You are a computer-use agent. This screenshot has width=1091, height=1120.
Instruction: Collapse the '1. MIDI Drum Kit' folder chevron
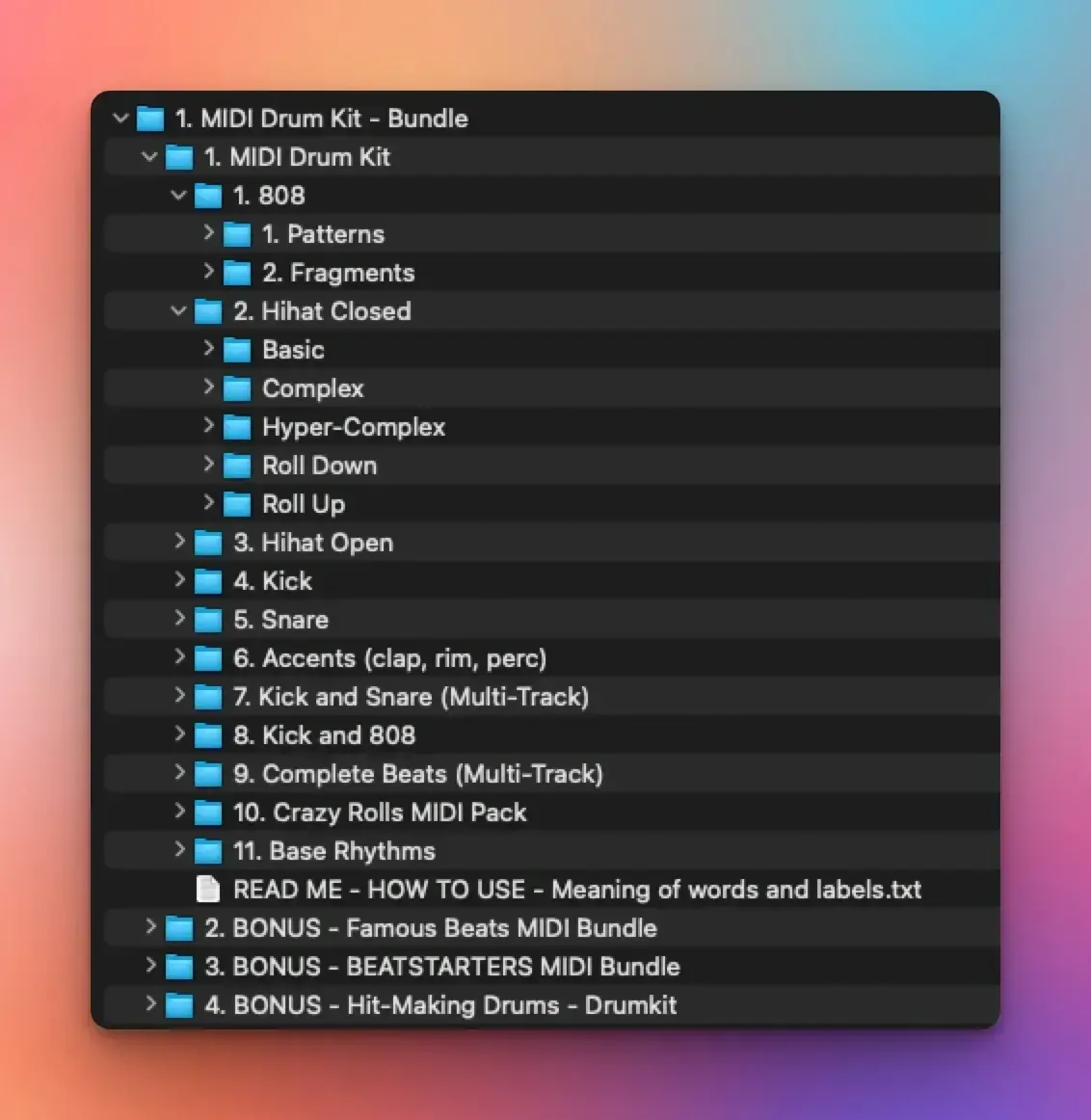point(149,156)
